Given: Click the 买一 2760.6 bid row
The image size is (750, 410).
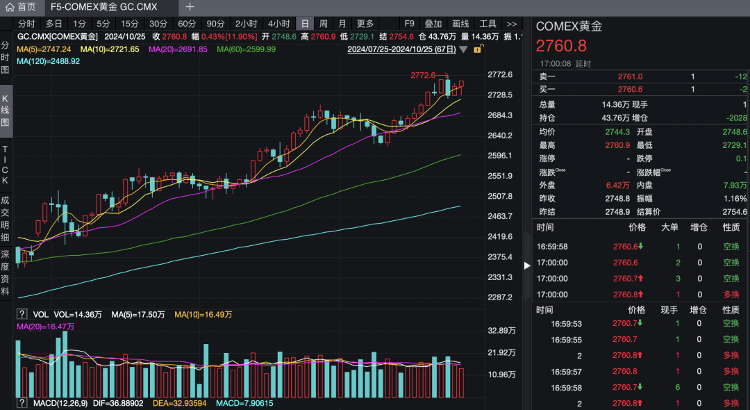Looking at the screenshot, I should 641,89.
